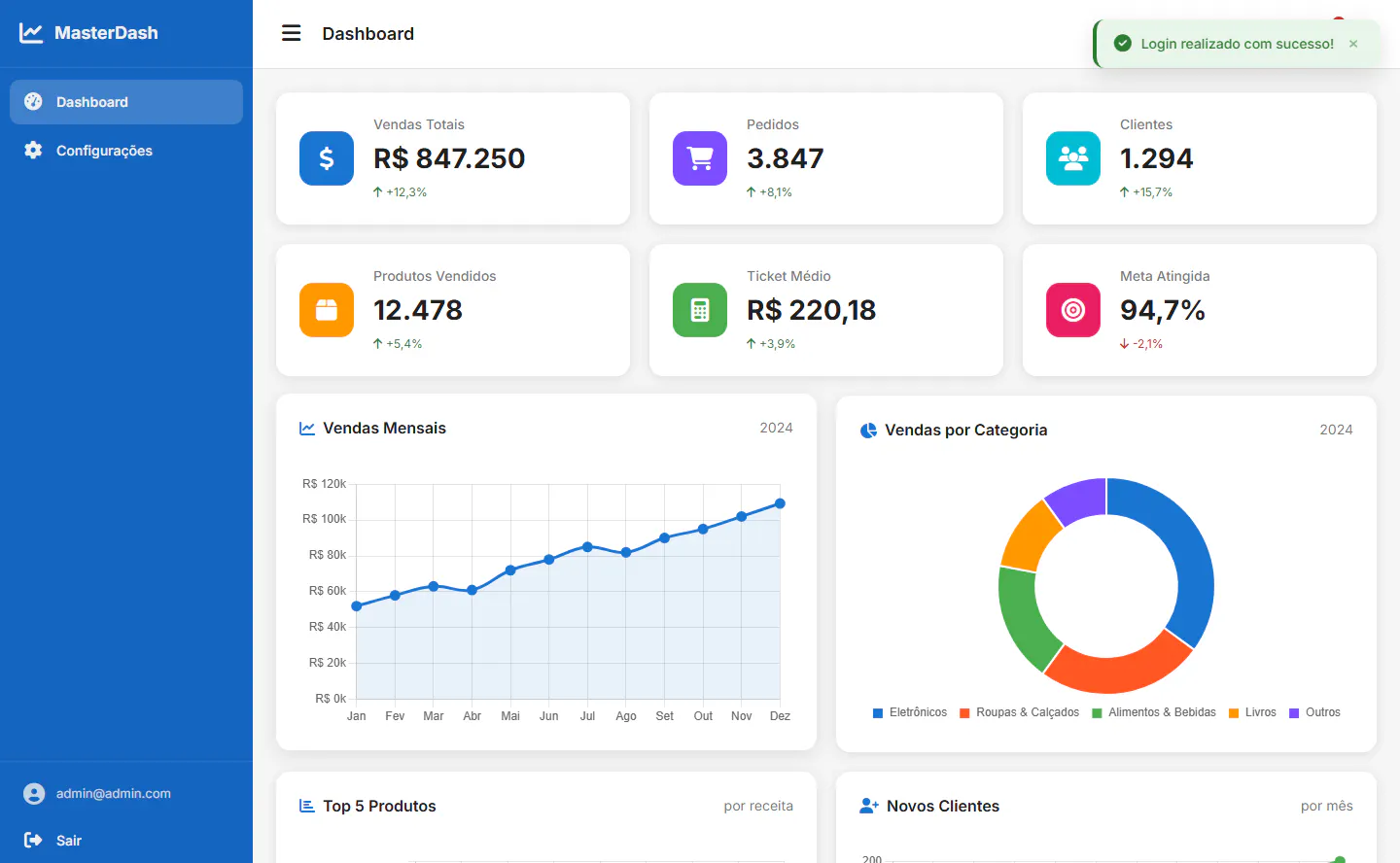Click the blue Eletrônicos legend color swatch
The height and width of the screenshot is (863, 1400).
click(x=878, y=713)
